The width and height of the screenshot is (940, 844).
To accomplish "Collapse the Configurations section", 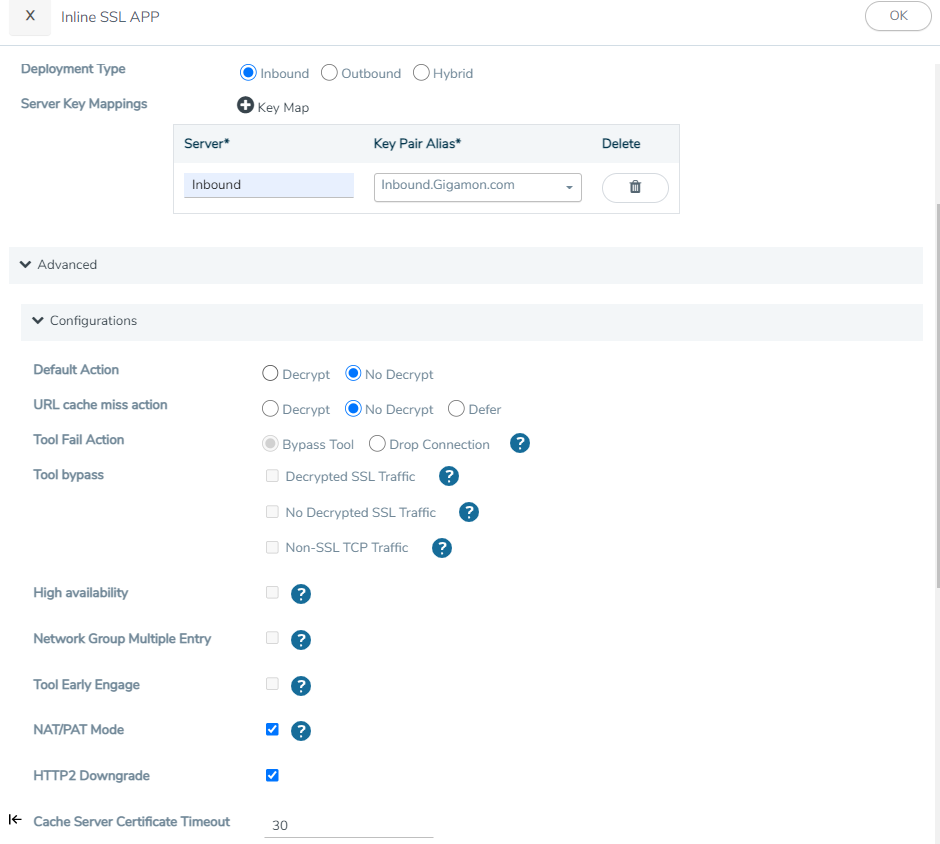I will [38, 321].
